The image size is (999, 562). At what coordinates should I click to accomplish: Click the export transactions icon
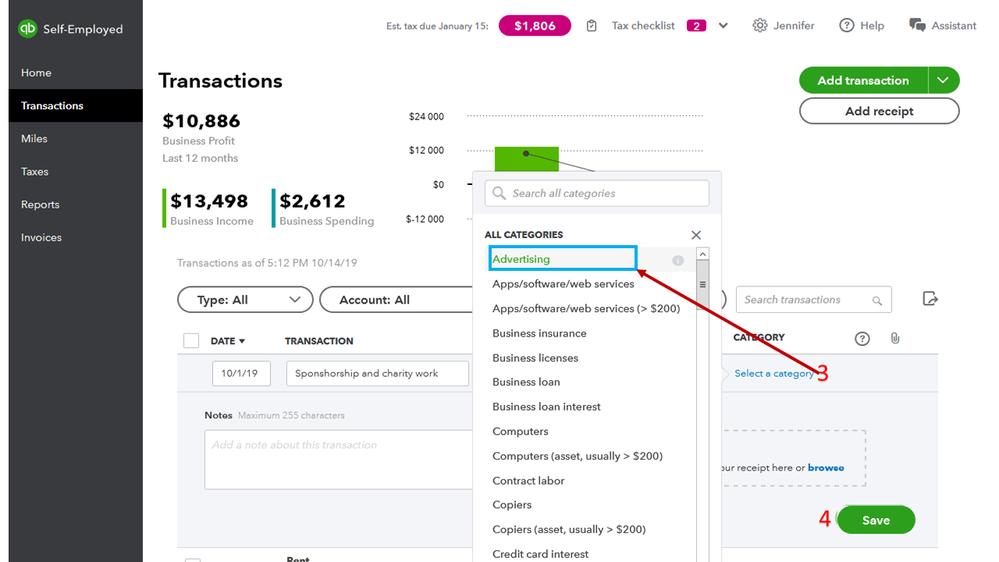click(x=930, y=299)
